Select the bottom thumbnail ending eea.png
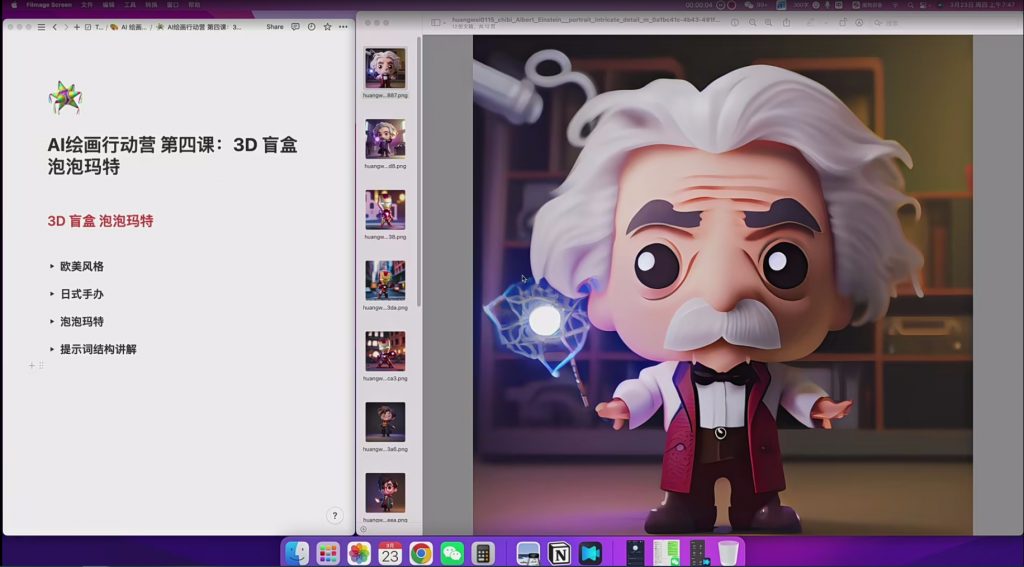 (385, 493)
